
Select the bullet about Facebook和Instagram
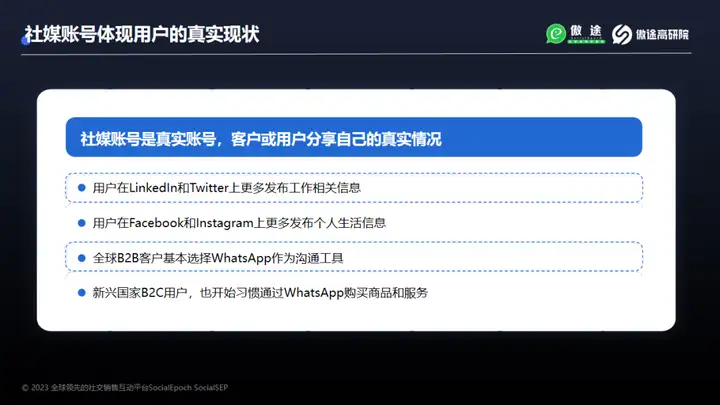239,223
